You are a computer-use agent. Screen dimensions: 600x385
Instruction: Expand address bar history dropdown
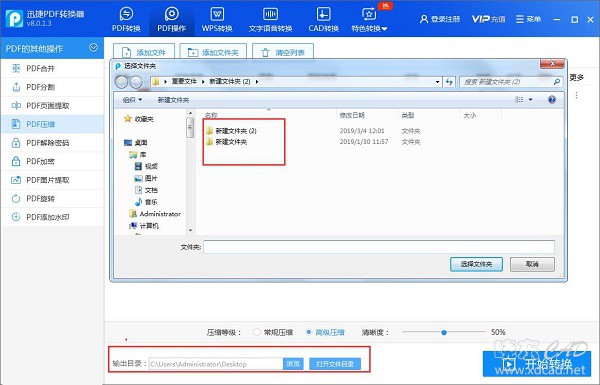(x=437, y=82)
